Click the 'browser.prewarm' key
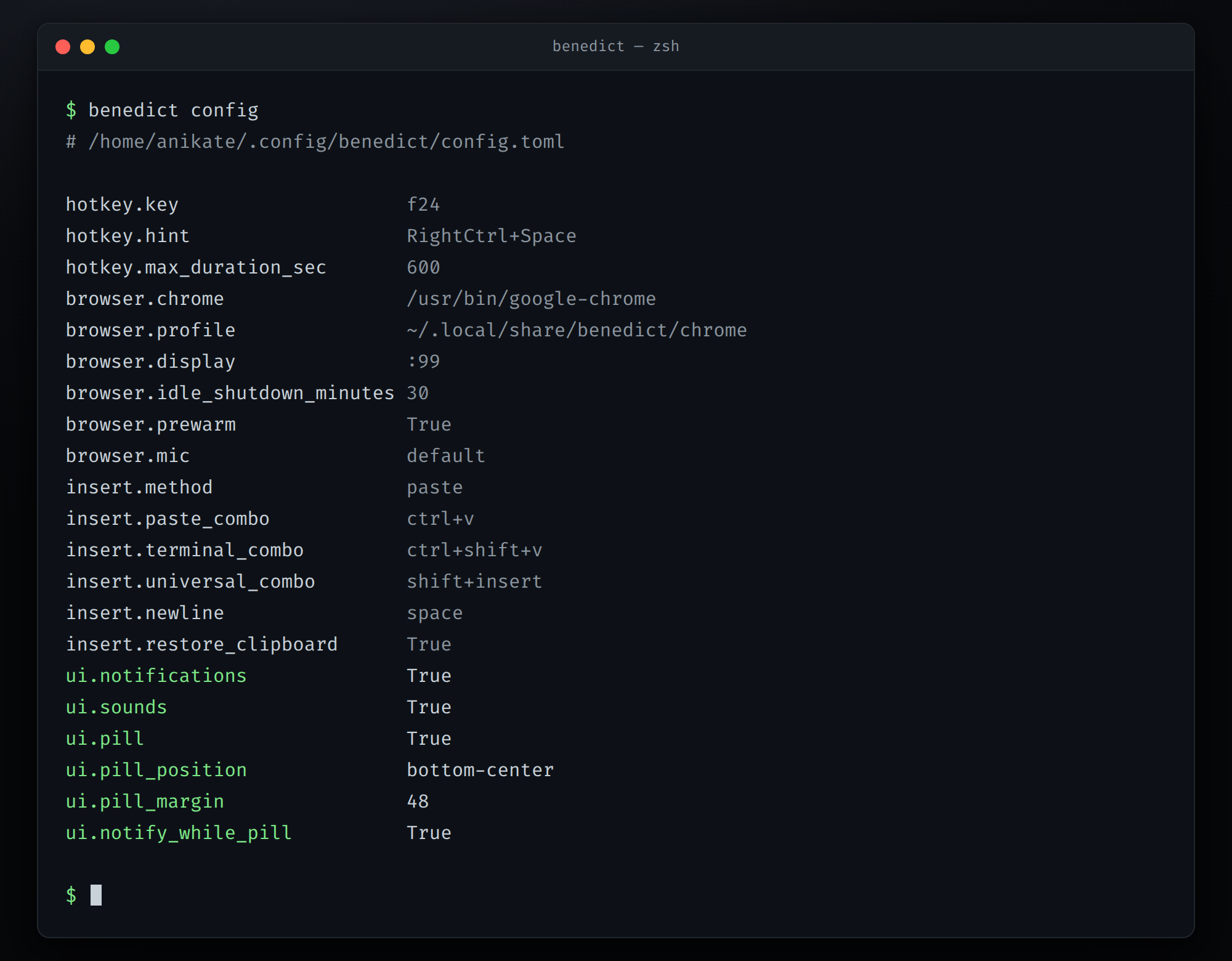 click(x=150, y=424)
